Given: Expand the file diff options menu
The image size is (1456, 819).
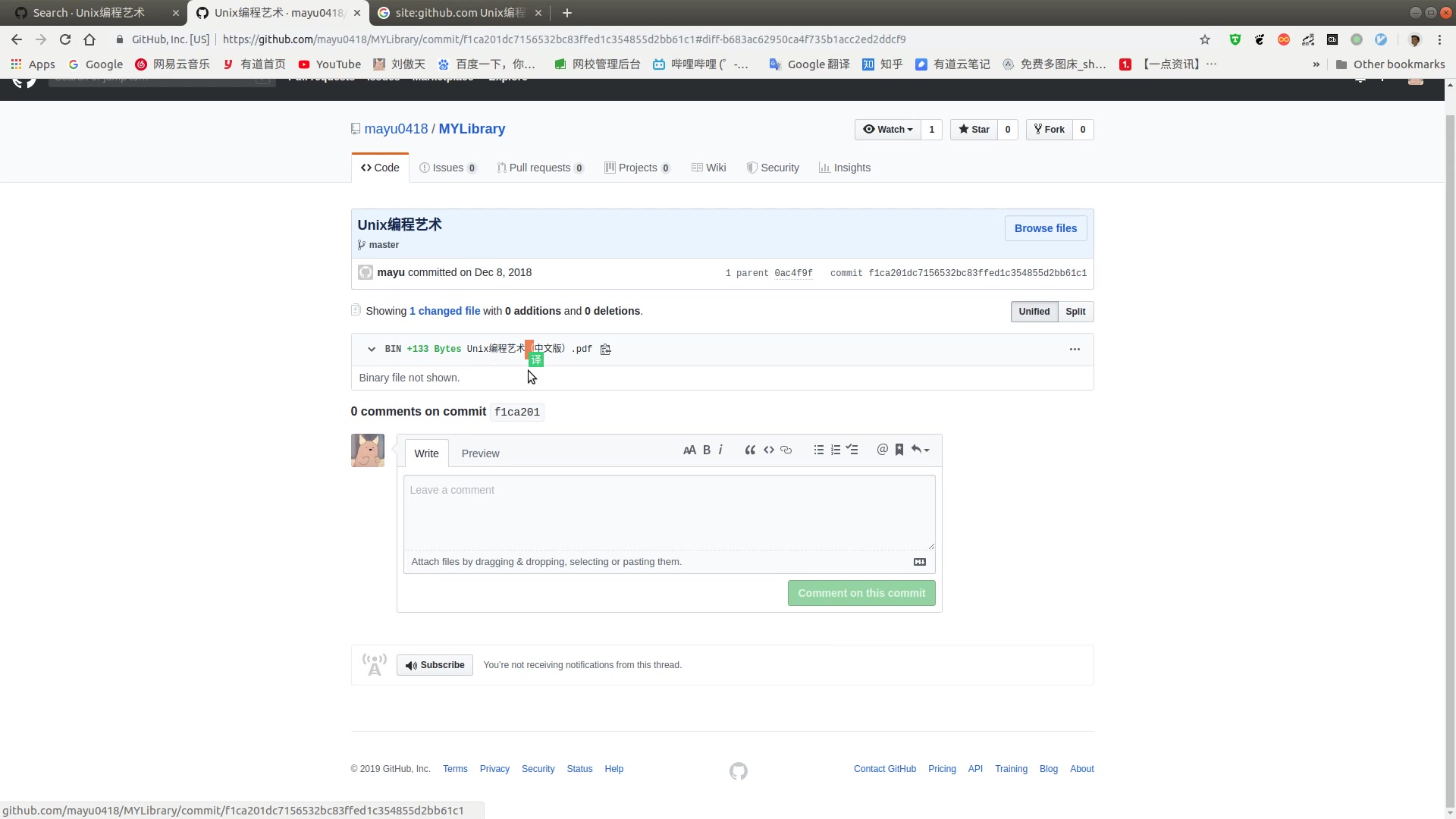Looking at the screenshot, I should click(1075, 349).
